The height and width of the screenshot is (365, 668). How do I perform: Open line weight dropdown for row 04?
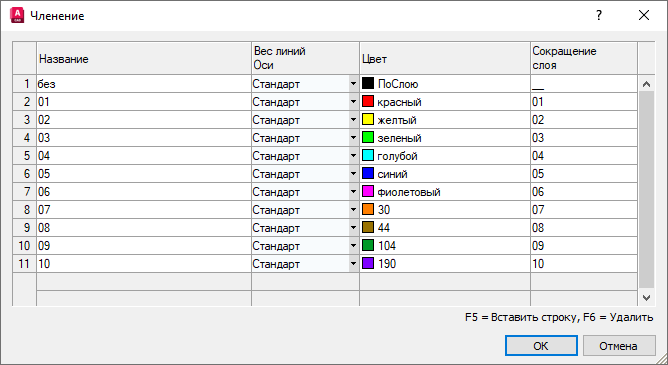(x=353, y=156)
